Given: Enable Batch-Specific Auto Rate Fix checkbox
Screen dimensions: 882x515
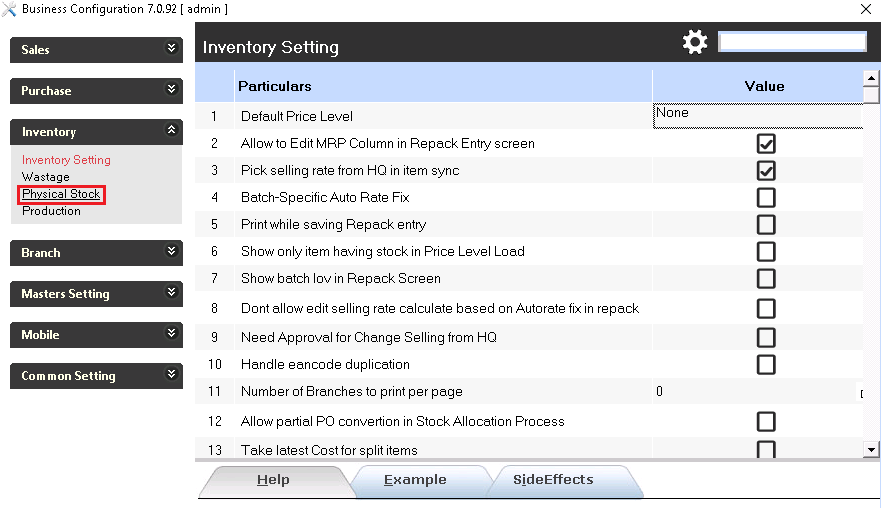Looking at the screenshot, I should pos(766,198).
